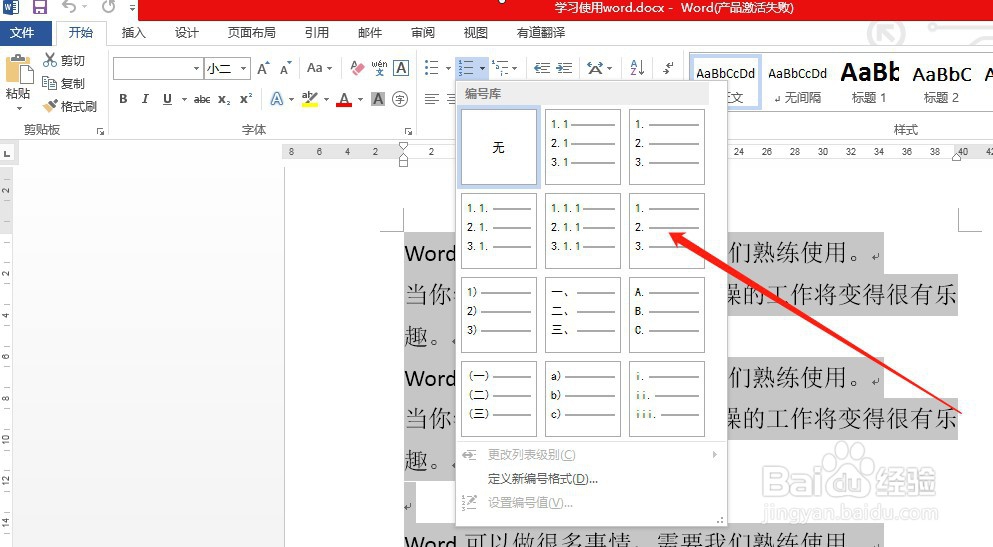Click the Increase Indent icon
993x547 pixels.
(x=564, y=68)
